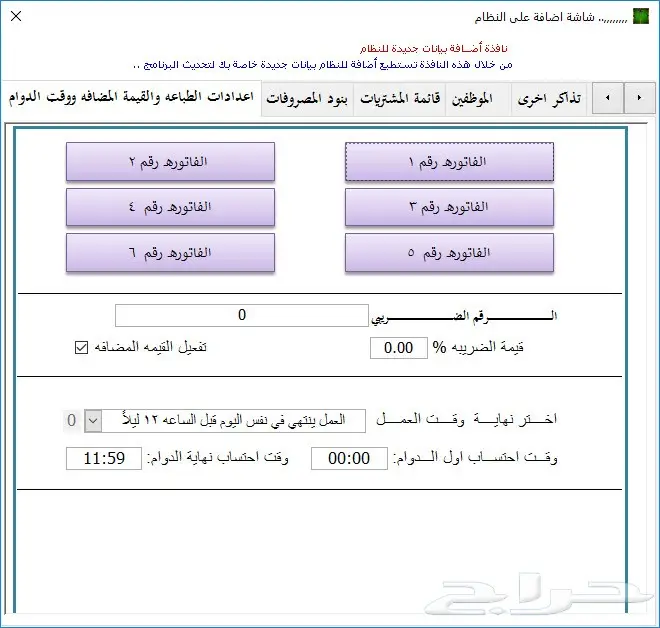Focus the الرقم الضريبي input field
The height and width of the screenshot is (628, 660).
[242, 315]
